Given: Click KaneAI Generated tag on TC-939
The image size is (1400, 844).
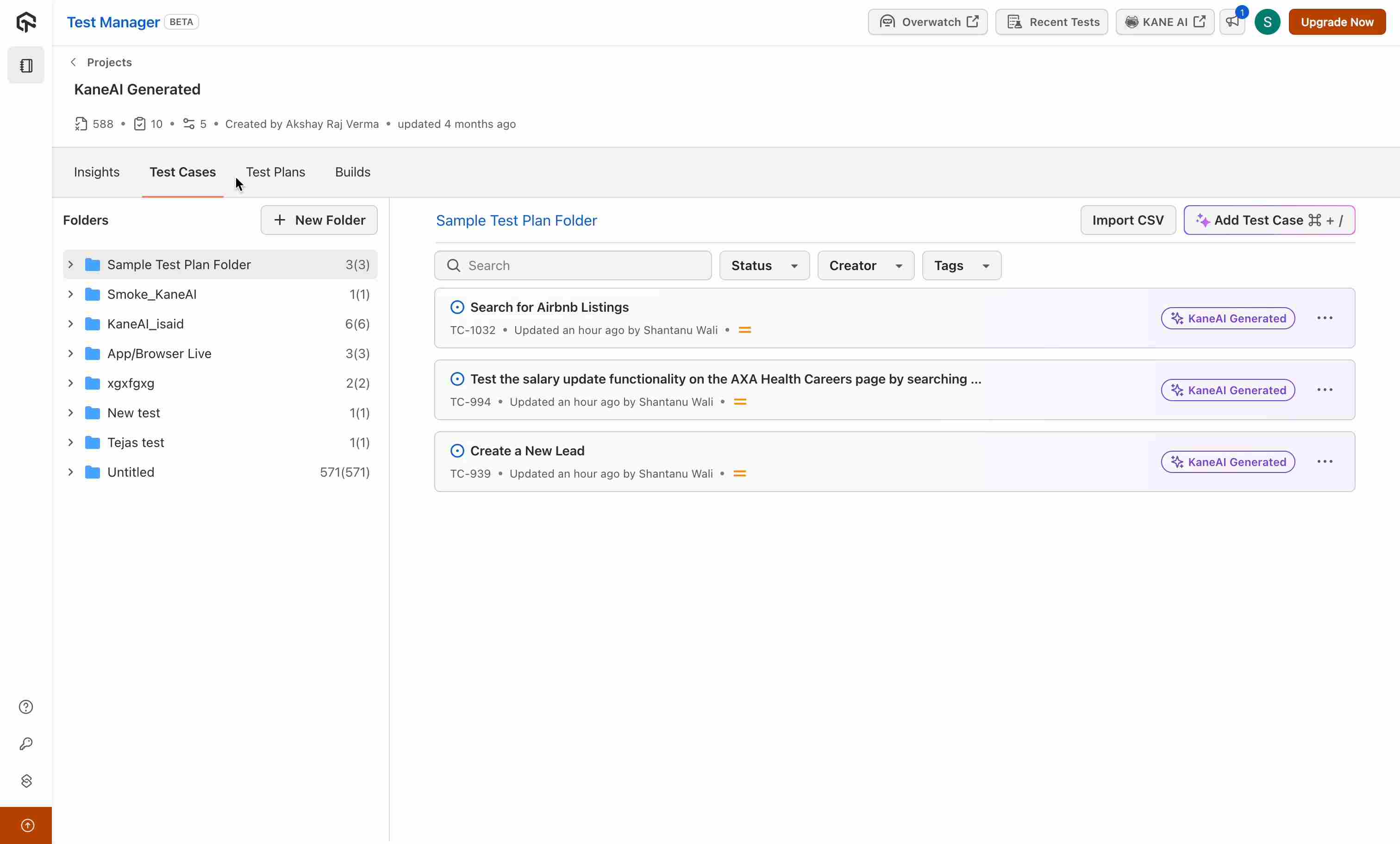Looking at the screenshot, I should (x=1228, y=461).
